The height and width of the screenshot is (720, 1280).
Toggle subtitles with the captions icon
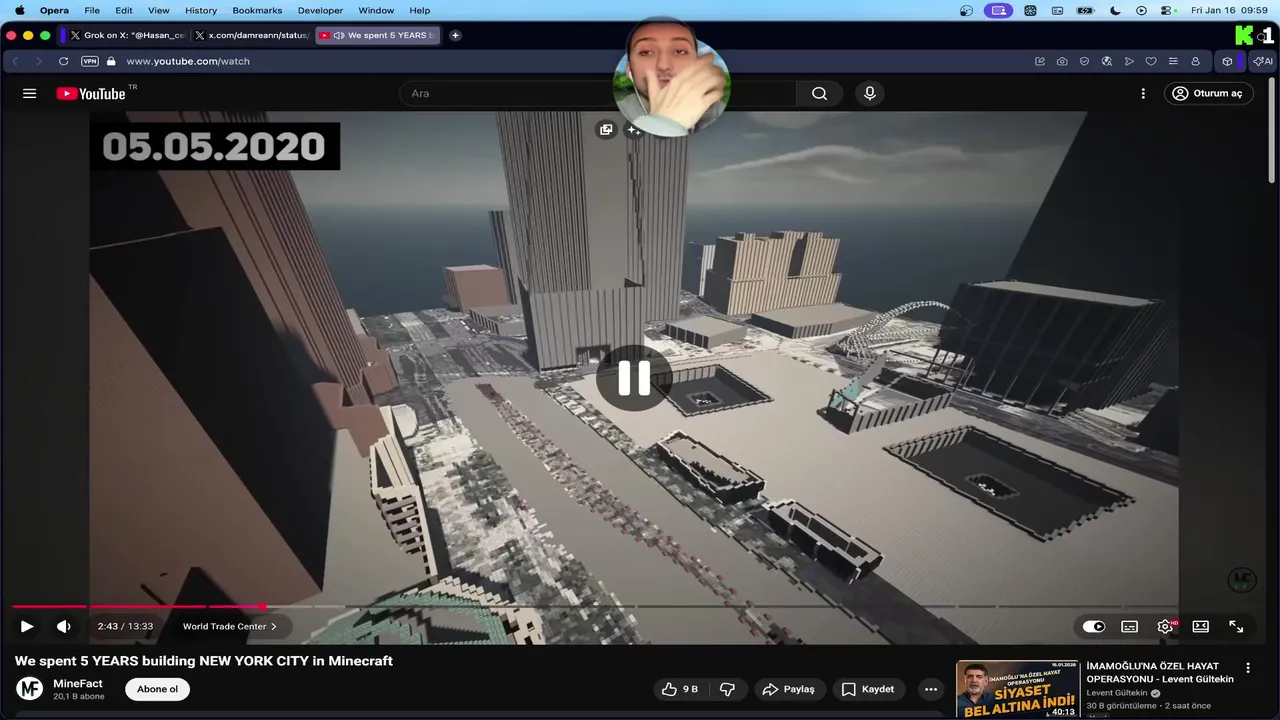[x=1129, y=626]
